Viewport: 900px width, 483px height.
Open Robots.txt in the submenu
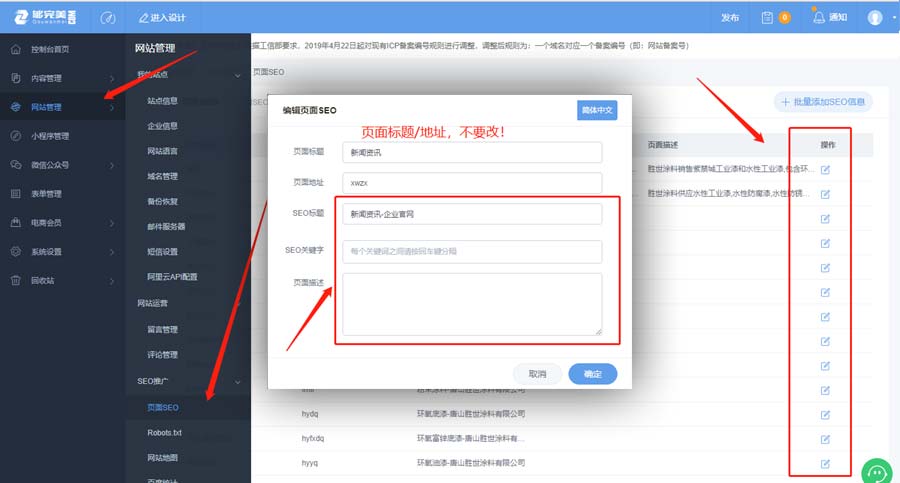(164, 433)
